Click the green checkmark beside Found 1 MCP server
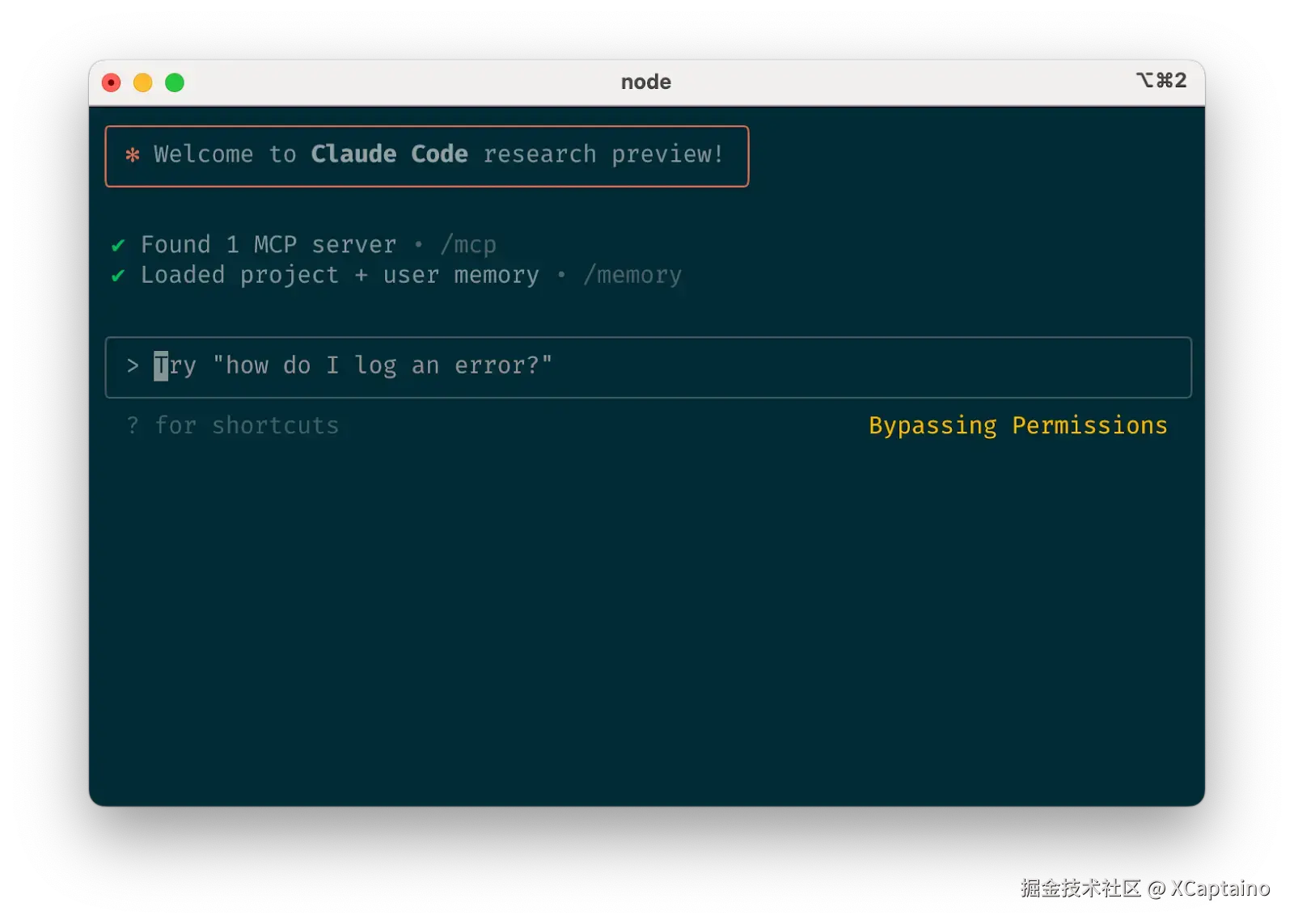This screenshot has width=1294, height=924. coord(118,245)
